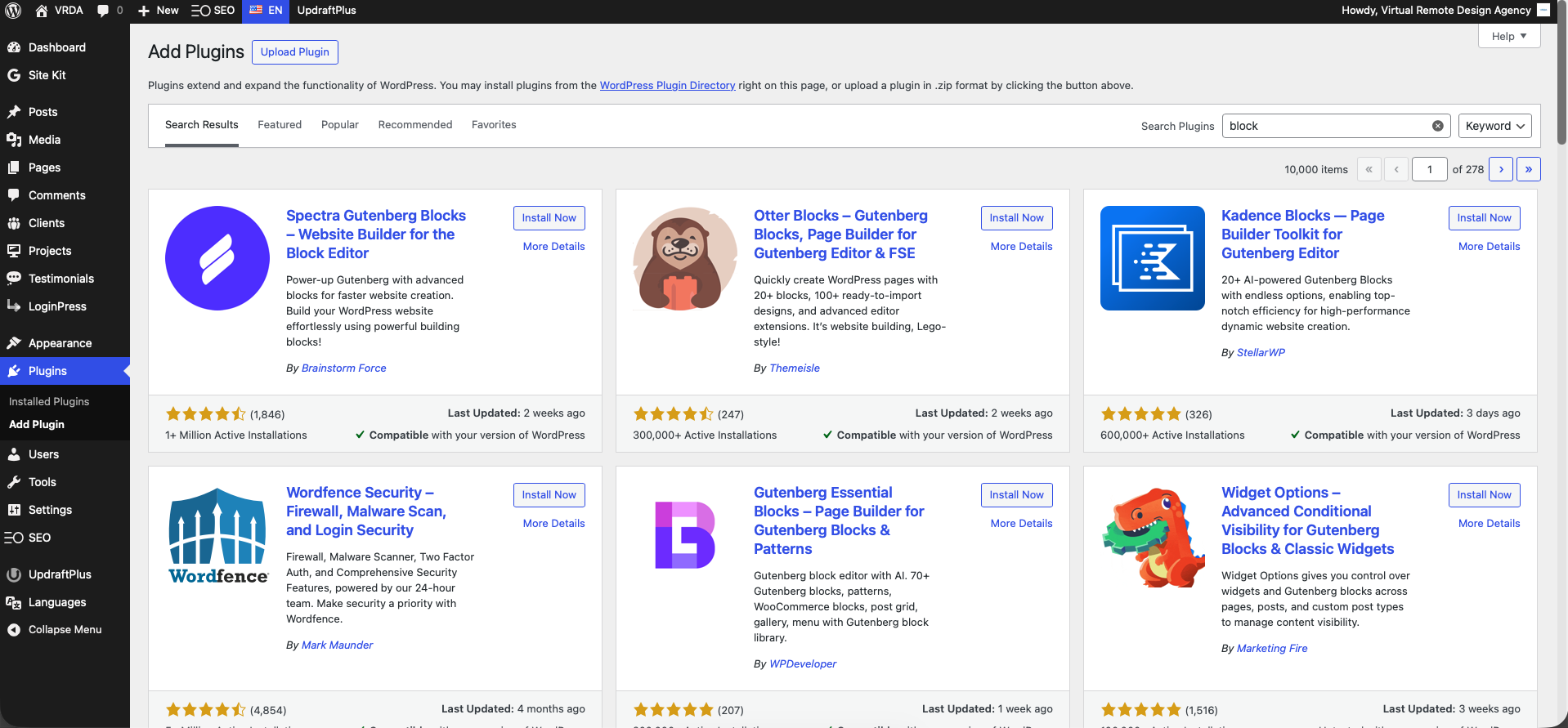Click the user avatar in admin bar
Screen dimensions: 1568x728
coord(1543,10)
